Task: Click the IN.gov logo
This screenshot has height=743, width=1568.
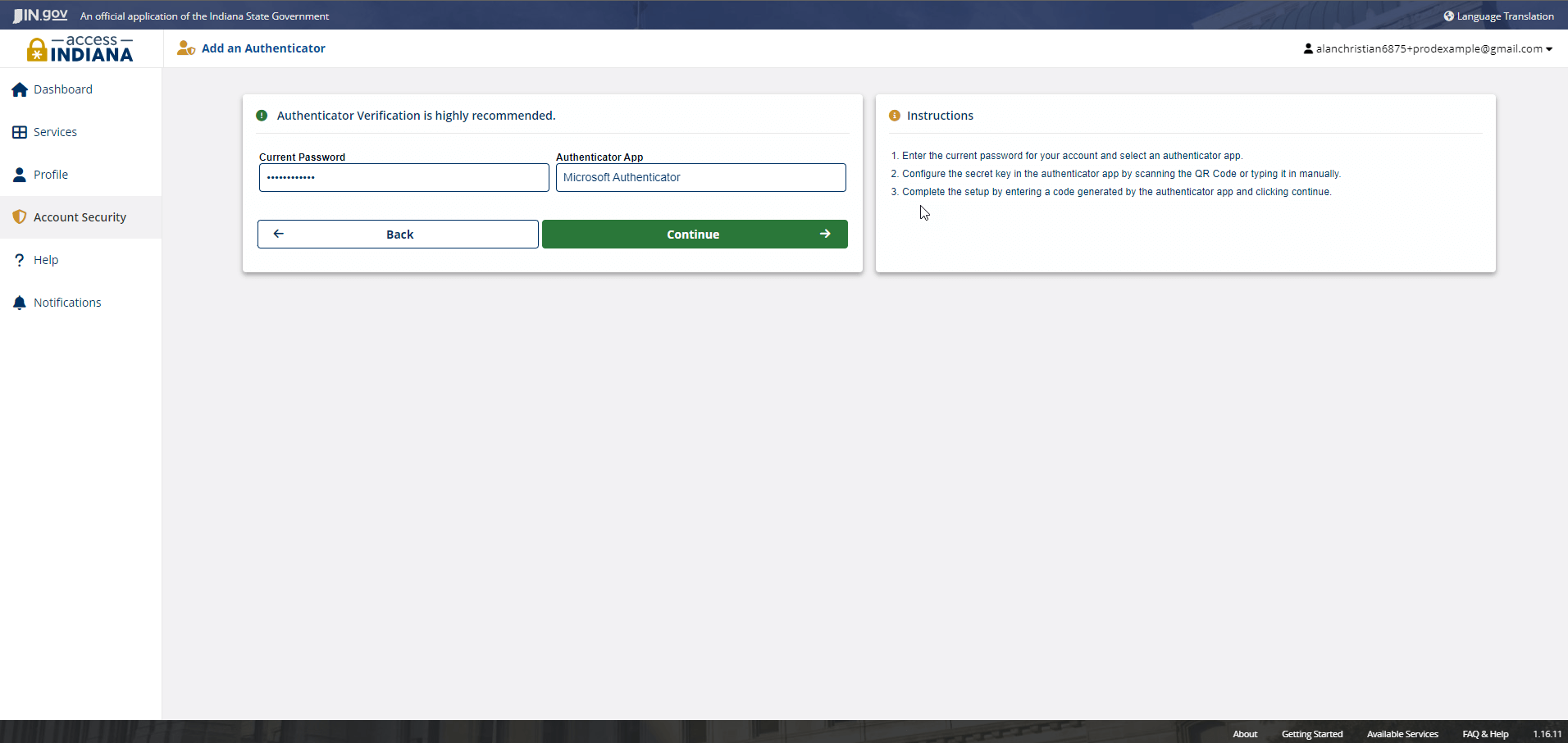Action: 41,16
